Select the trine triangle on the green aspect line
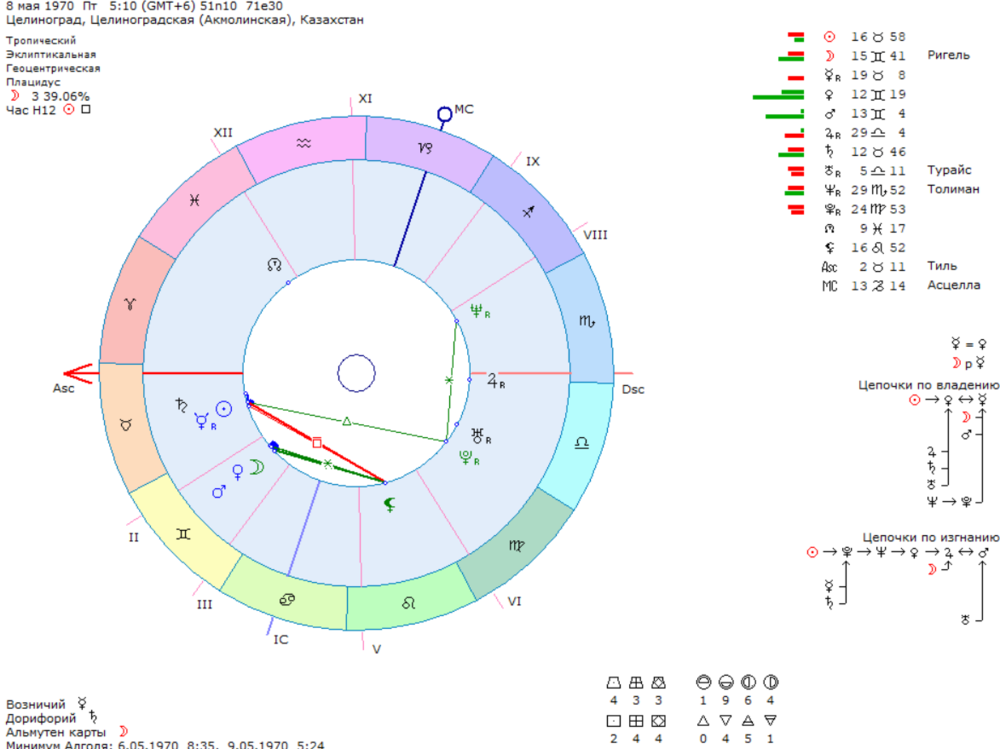The width and height of the screenshot is (1000, 749). [347, 421]
